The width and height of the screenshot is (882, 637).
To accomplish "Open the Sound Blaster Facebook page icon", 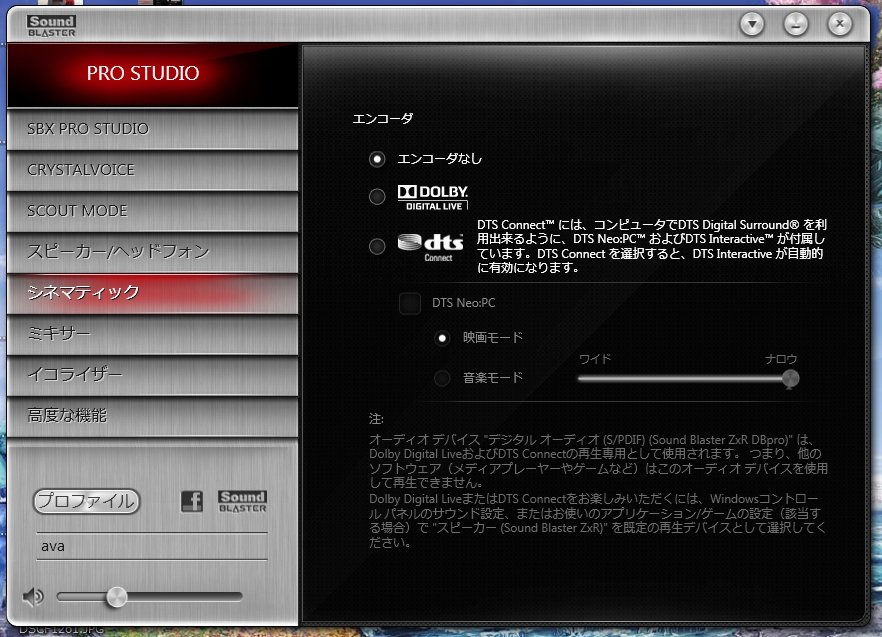I will [192, 500].
